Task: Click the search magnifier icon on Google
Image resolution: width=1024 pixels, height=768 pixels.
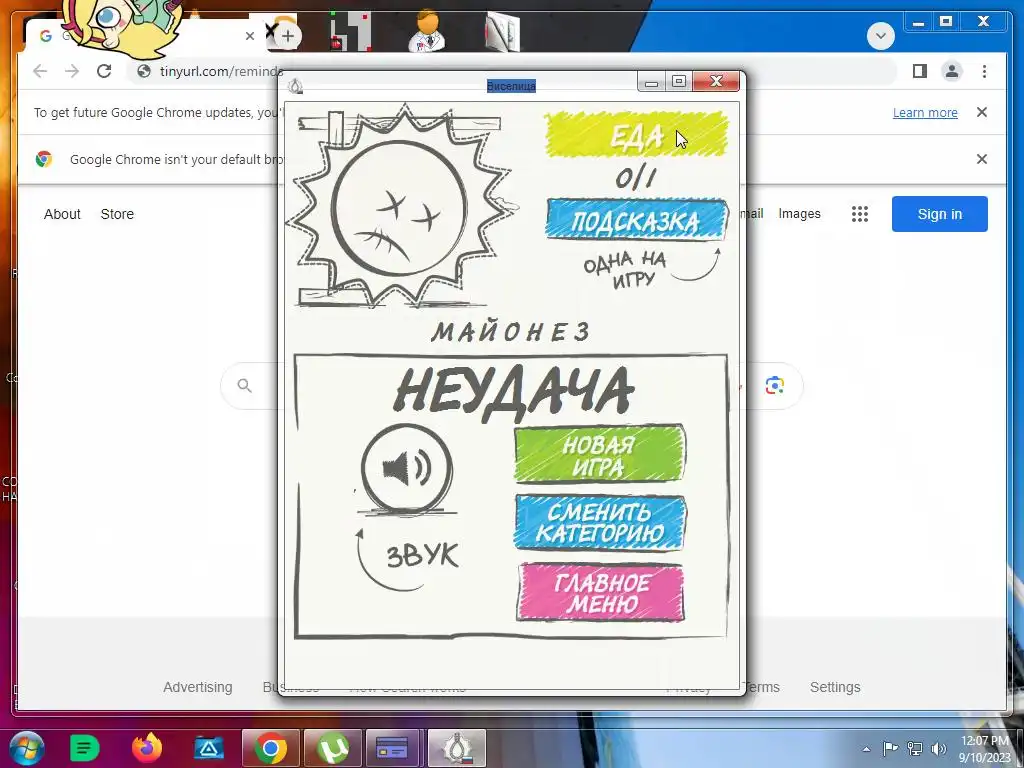Action: (244, 385)
